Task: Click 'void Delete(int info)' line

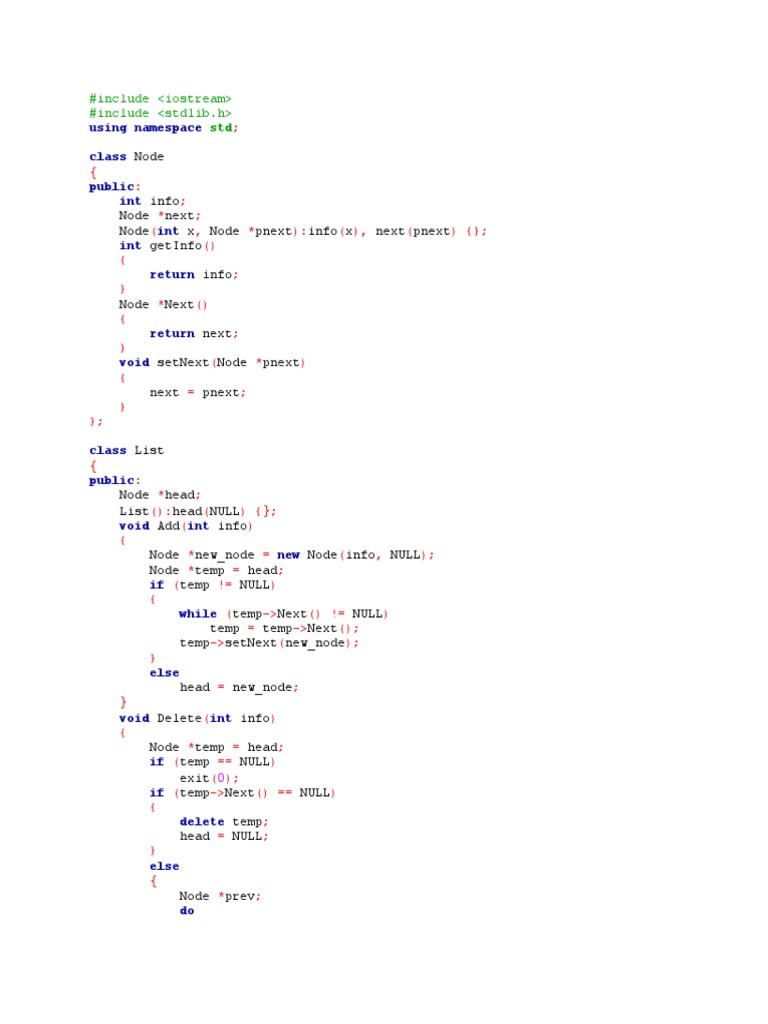Action: [x=197, y=718]
